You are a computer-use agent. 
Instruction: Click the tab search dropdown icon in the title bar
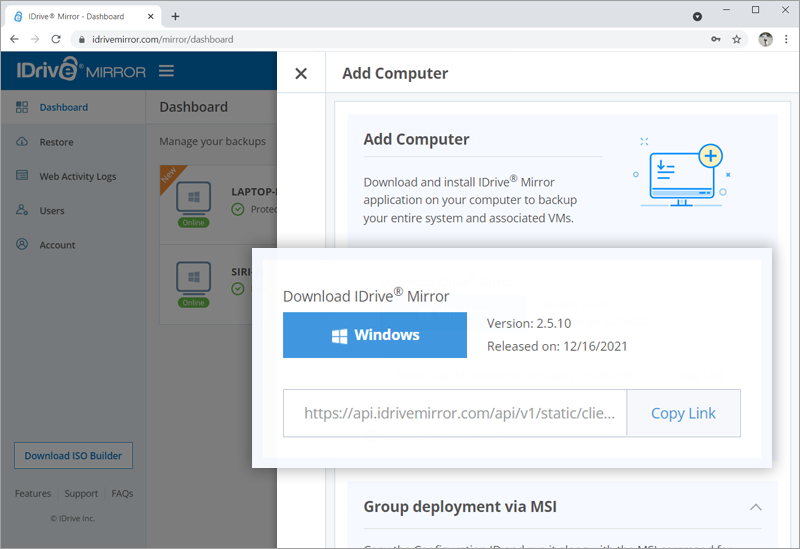coord(697,17)
